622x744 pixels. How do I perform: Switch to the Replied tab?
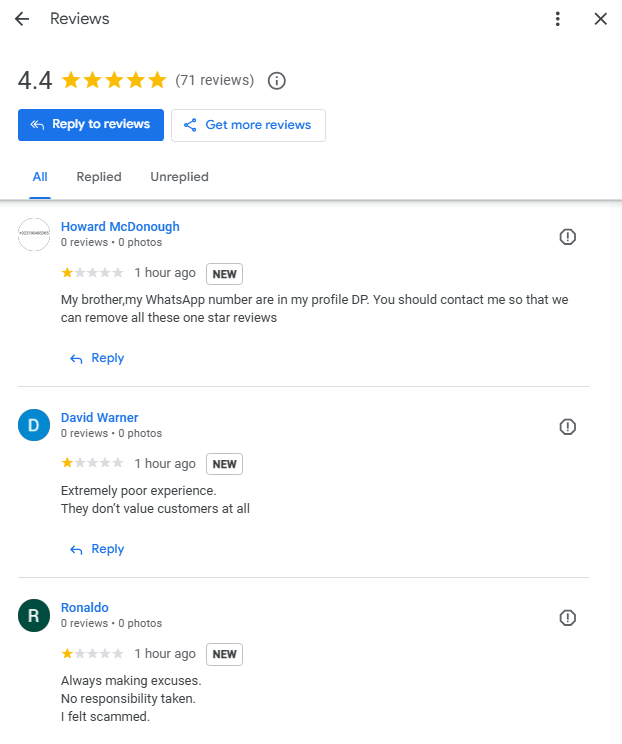pos(99,177)
